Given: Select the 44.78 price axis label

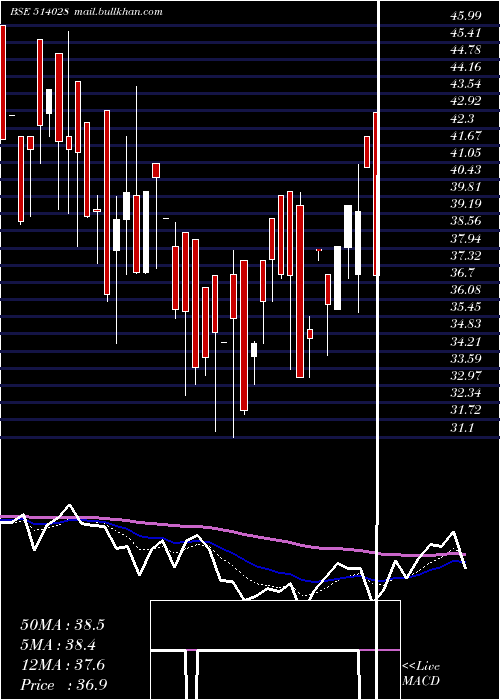Looking at the screenshot, I should point(466,50).
